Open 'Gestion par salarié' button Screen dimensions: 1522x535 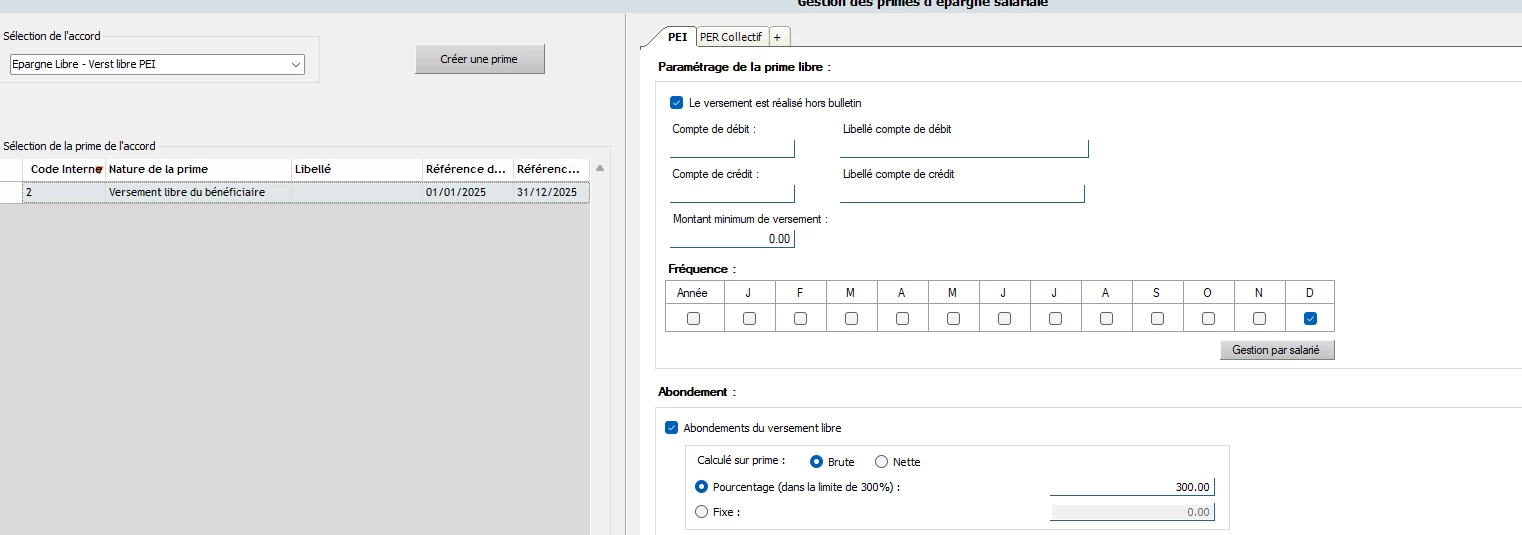pos(1276,350)
